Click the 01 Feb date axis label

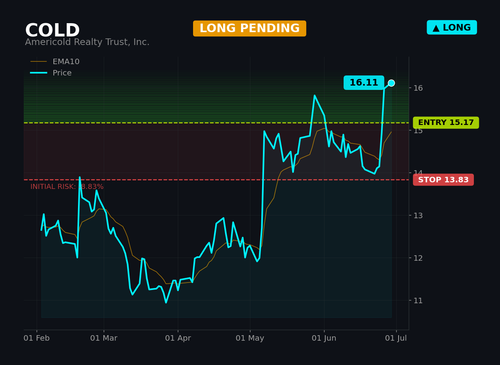pos(37,338)
